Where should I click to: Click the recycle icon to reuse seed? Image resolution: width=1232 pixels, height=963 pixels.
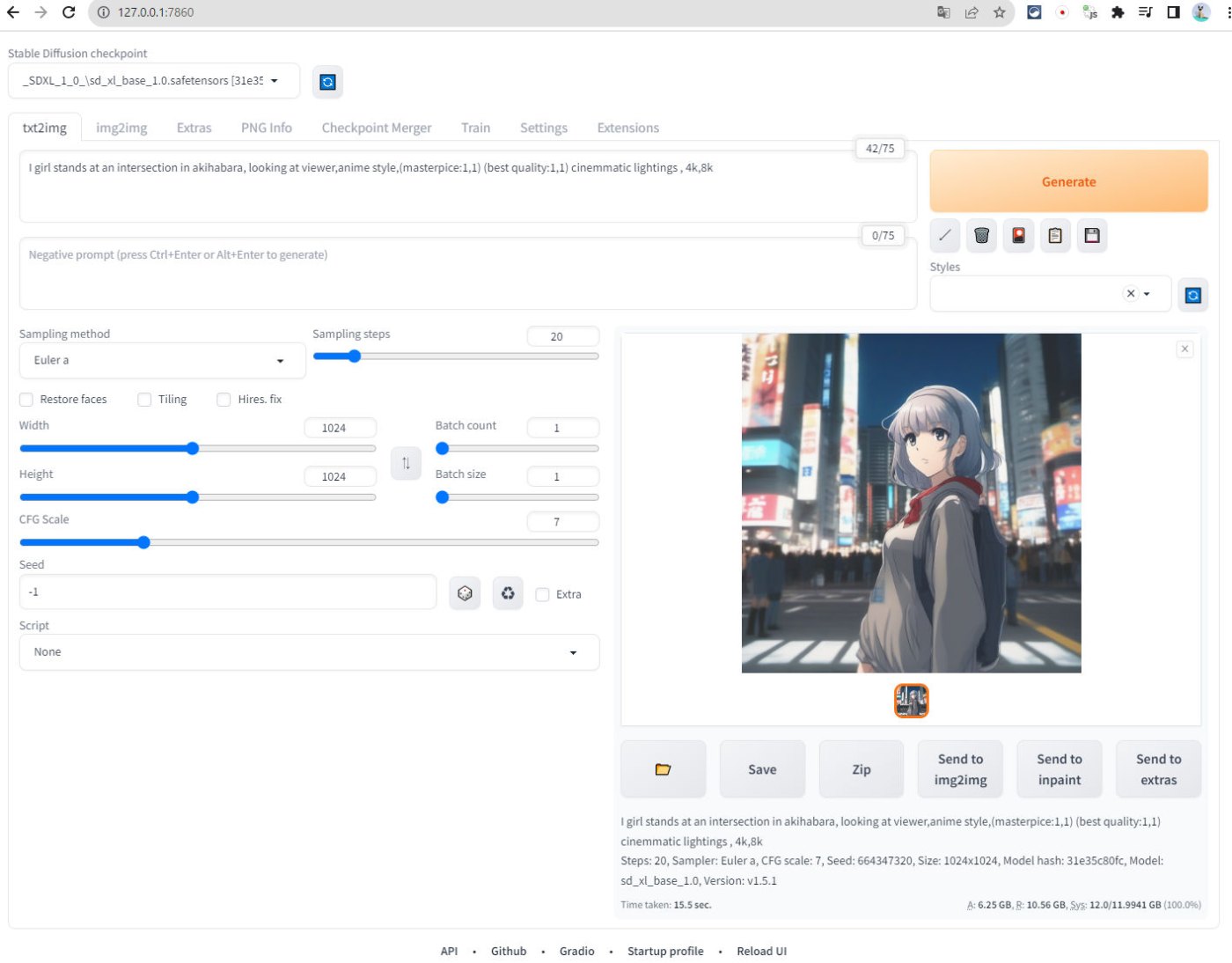tap(508, 593)
